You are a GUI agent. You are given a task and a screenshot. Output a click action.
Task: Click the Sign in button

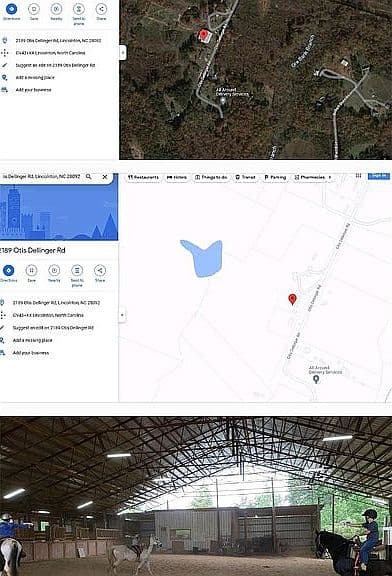tap(378, 176)
